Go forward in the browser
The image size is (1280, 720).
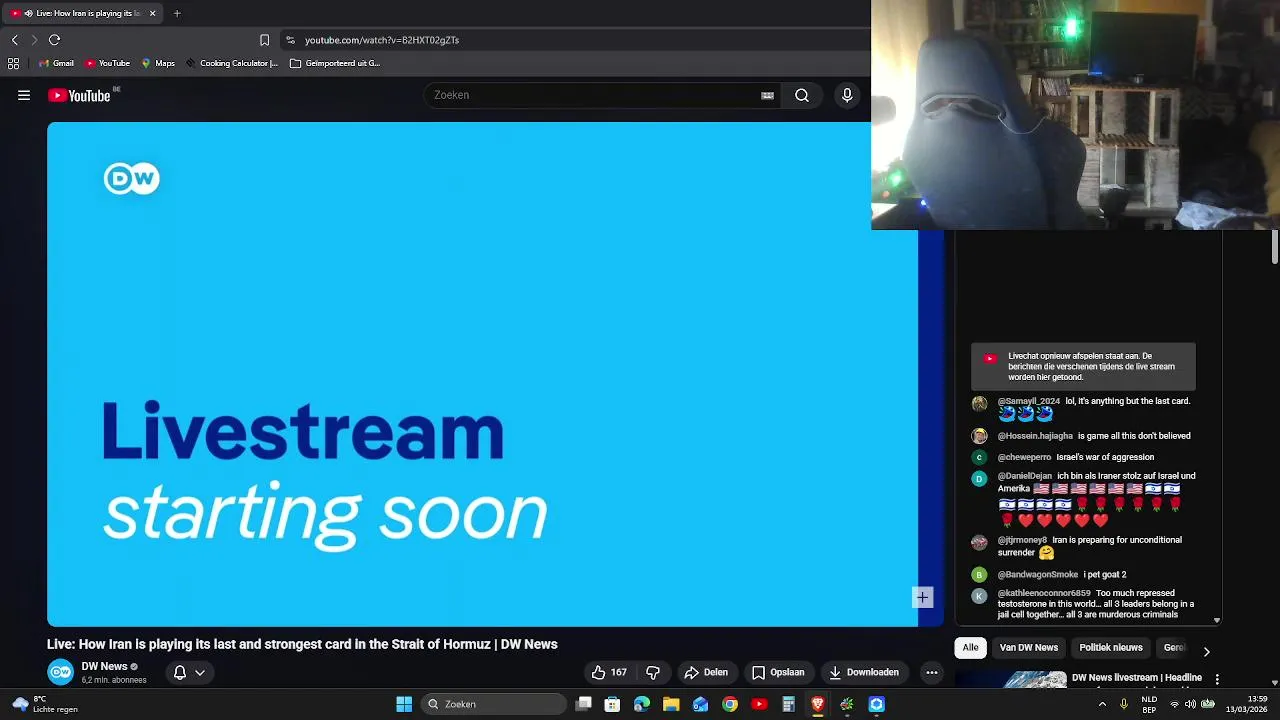[x=34, y=40]
